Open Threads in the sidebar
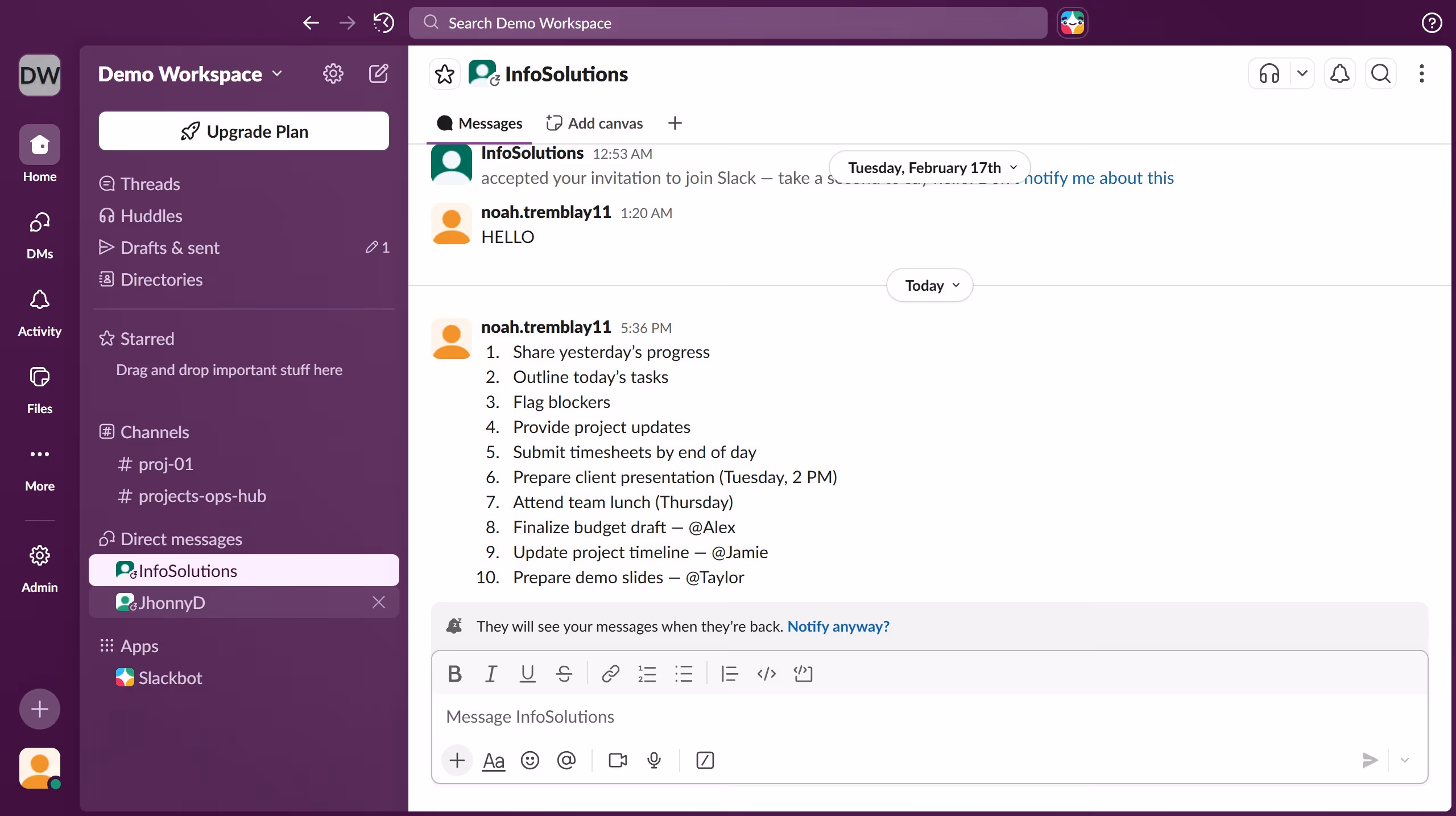The image size is (1456, 816). coord(244,184)
